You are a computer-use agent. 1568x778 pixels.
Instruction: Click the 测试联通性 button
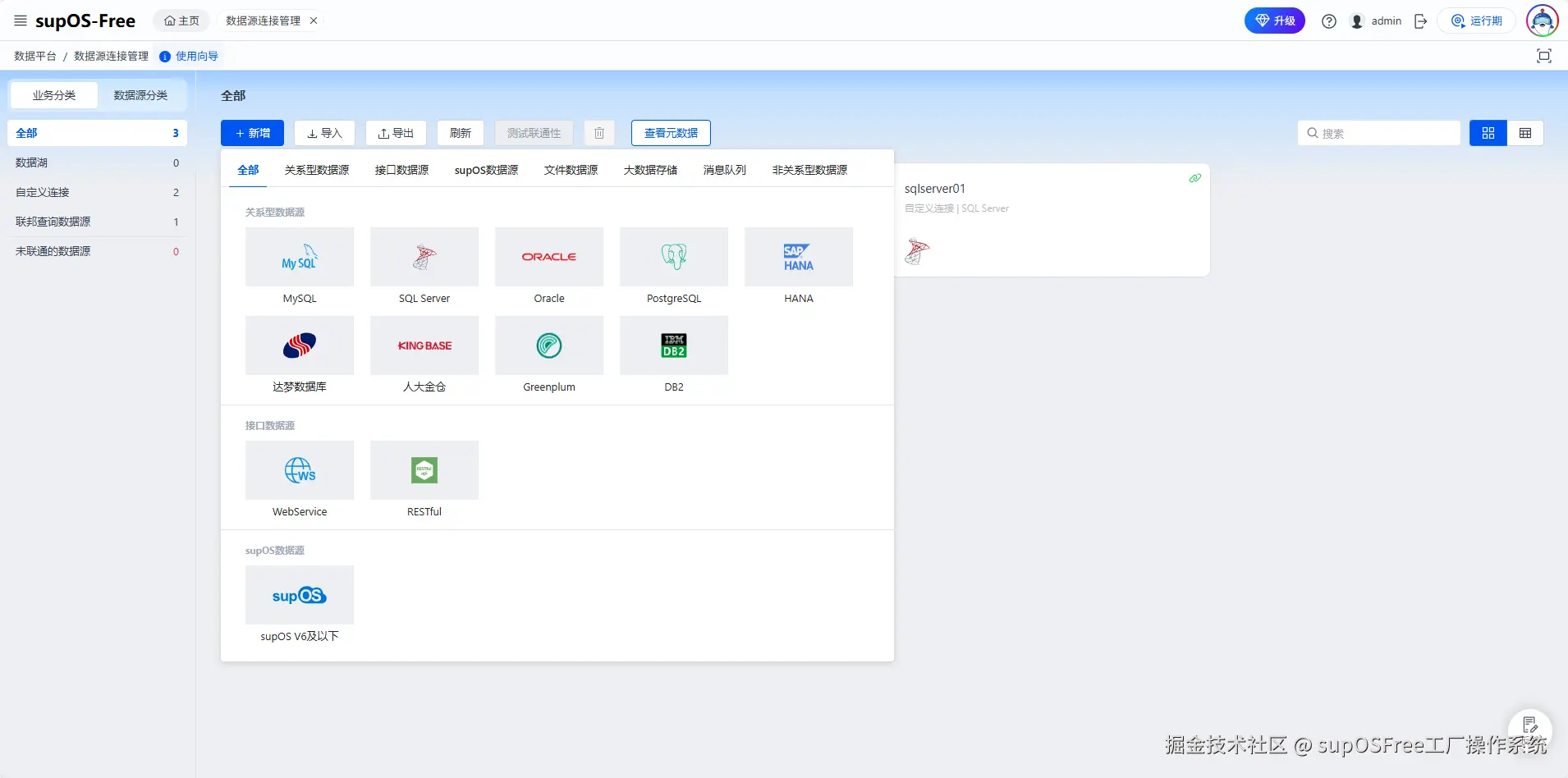coord(534,133)
